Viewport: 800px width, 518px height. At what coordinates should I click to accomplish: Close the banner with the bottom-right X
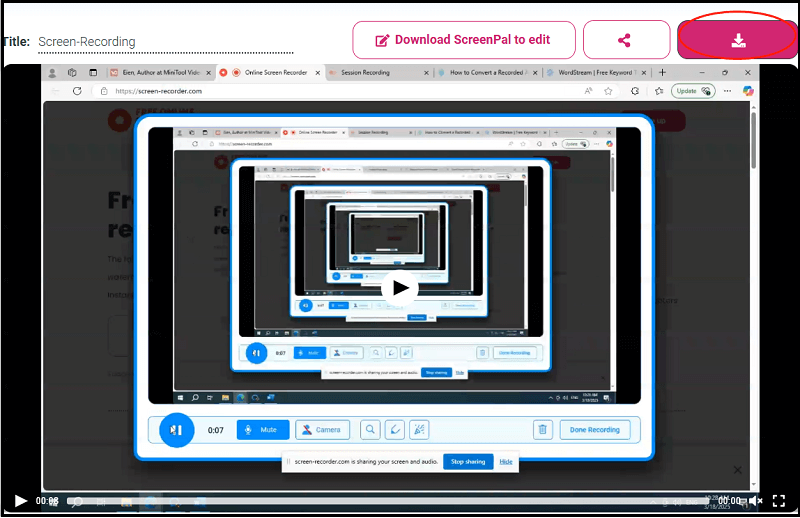point(737,470)
